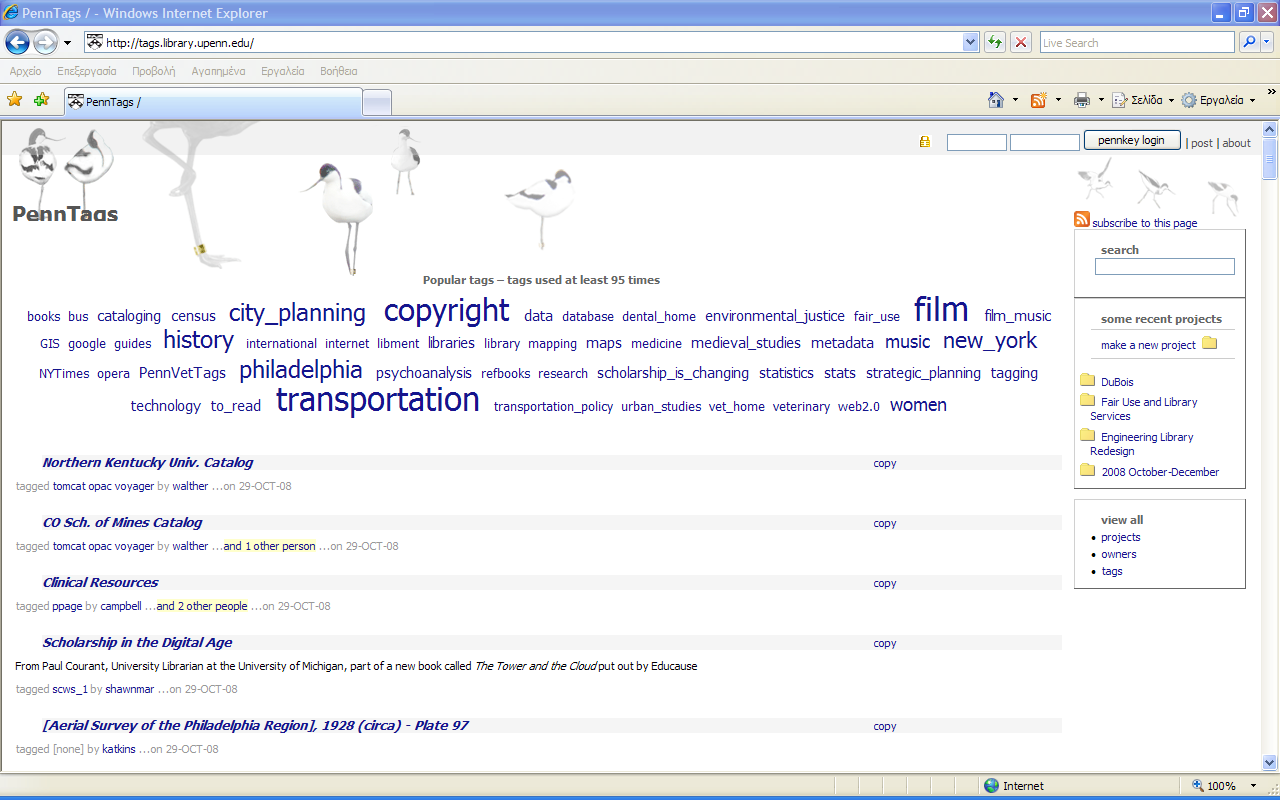Click the first login username field
Image resolution: width=1280 pixels, height=800 pixels.
(x=977, y=142)
